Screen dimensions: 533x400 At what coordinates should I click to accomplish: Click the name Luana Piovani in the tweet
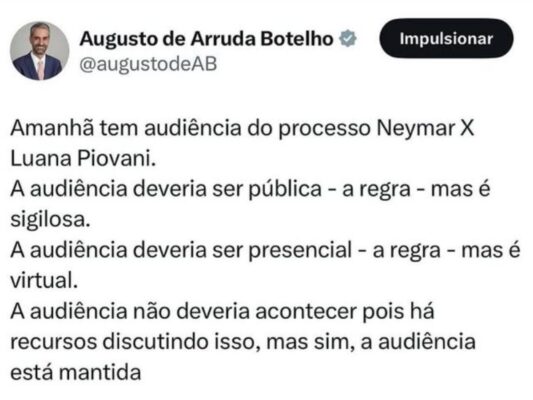click(x=81, y=159)
